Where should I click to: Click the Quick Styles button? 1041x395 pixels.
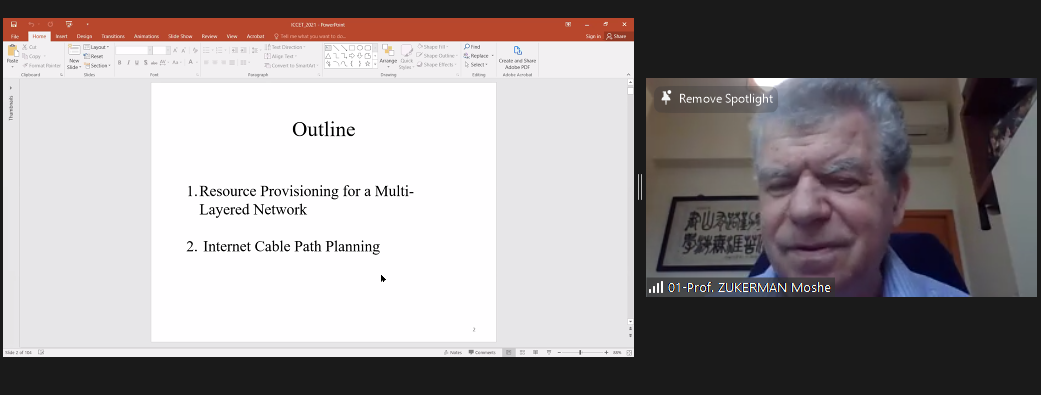[406, 57]
